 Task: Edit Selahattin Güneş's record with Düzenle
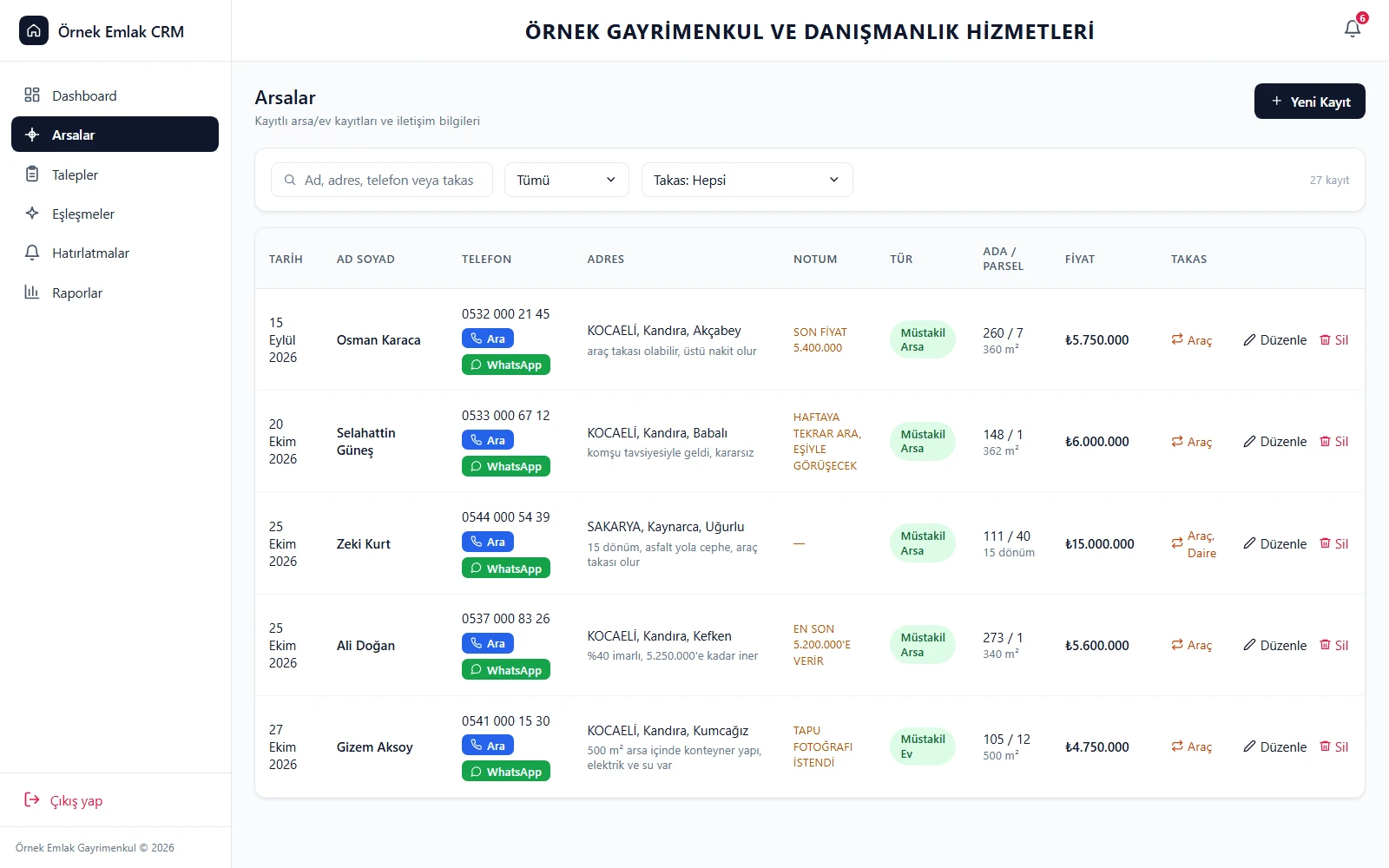pos(1274,441)
